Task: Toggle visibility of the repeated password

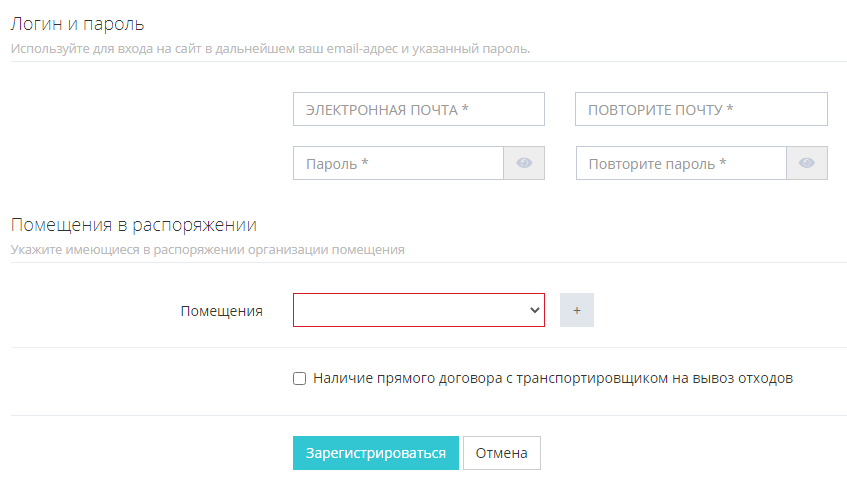Action: (x=807, y=163)
